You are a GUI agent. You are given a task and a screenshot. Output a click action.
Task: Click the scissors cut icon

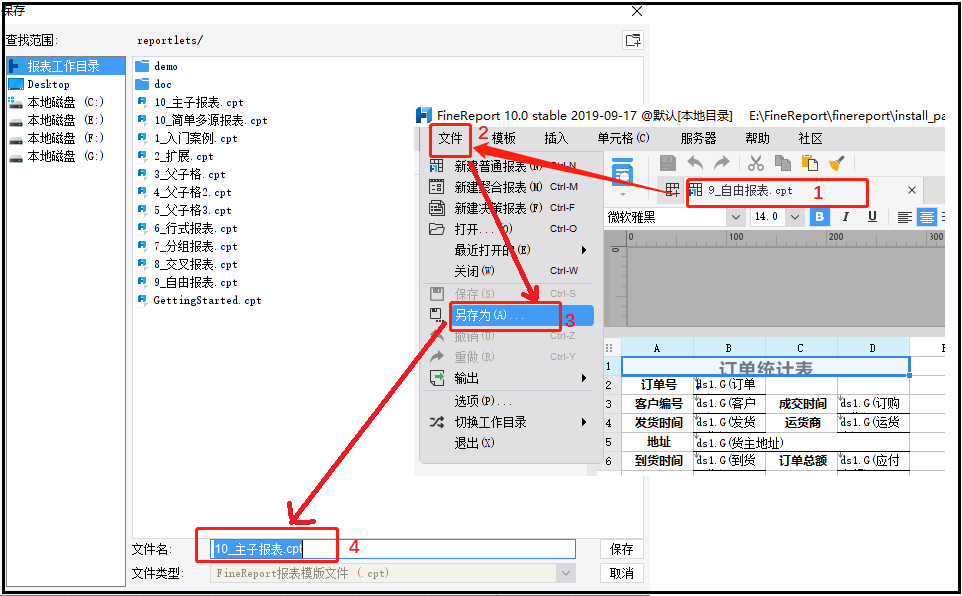756,163
